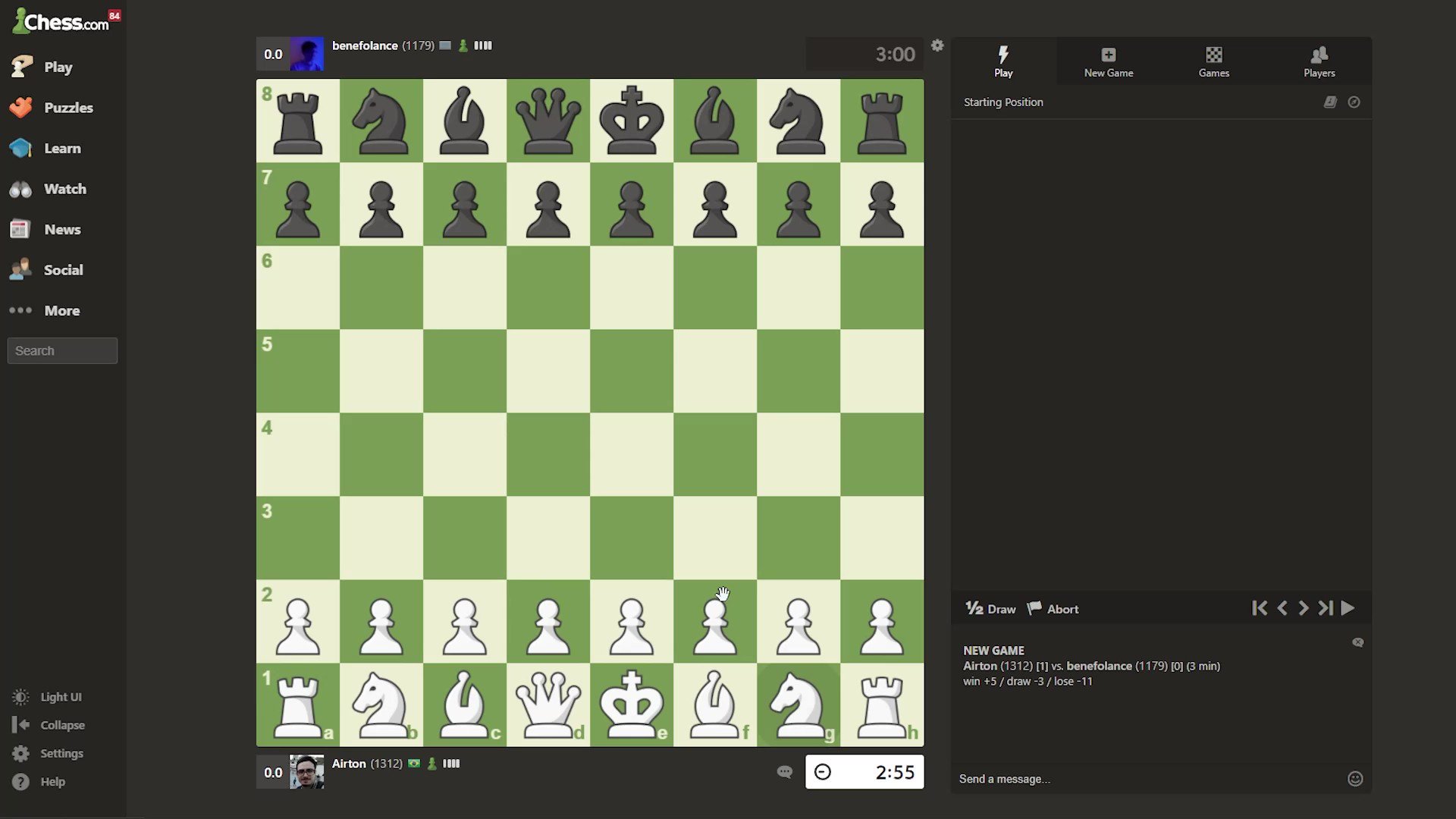Screen dimensions: 1456x819
Task: Click connection bars next to benefolance
Action: coord(483,45)
